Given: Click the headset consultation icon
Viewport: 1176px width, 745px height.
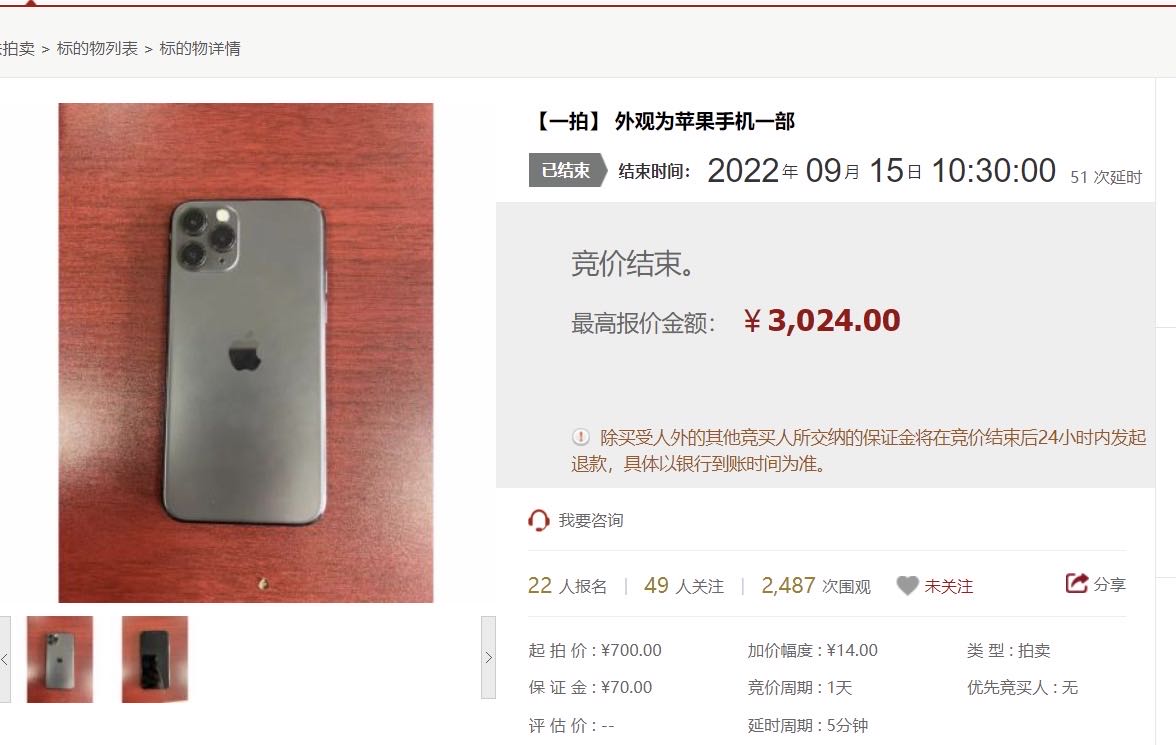Looking at the screenshot, I should 538,520.
